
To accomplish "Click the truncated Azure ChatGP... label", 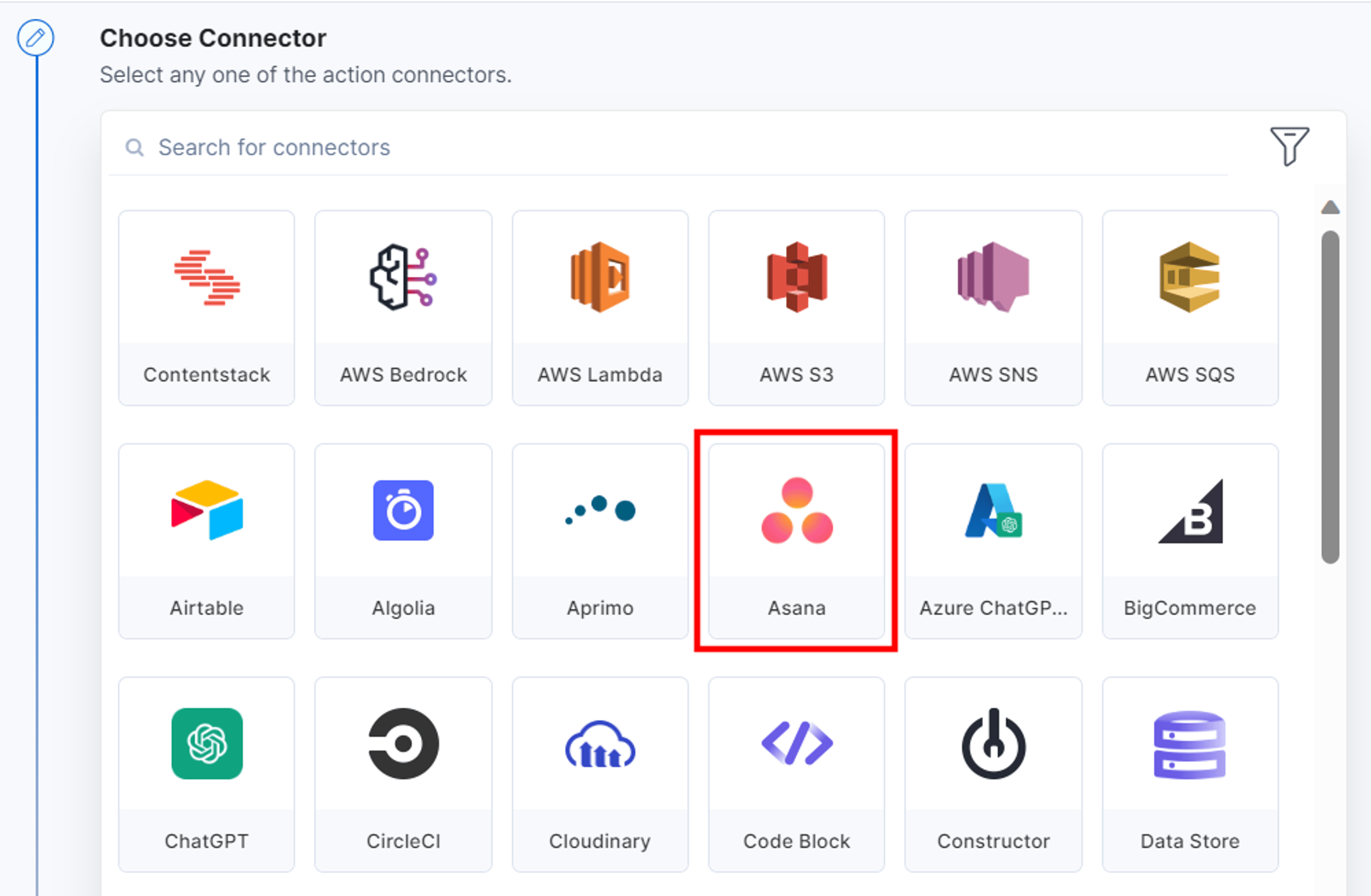I will (993, 608).
